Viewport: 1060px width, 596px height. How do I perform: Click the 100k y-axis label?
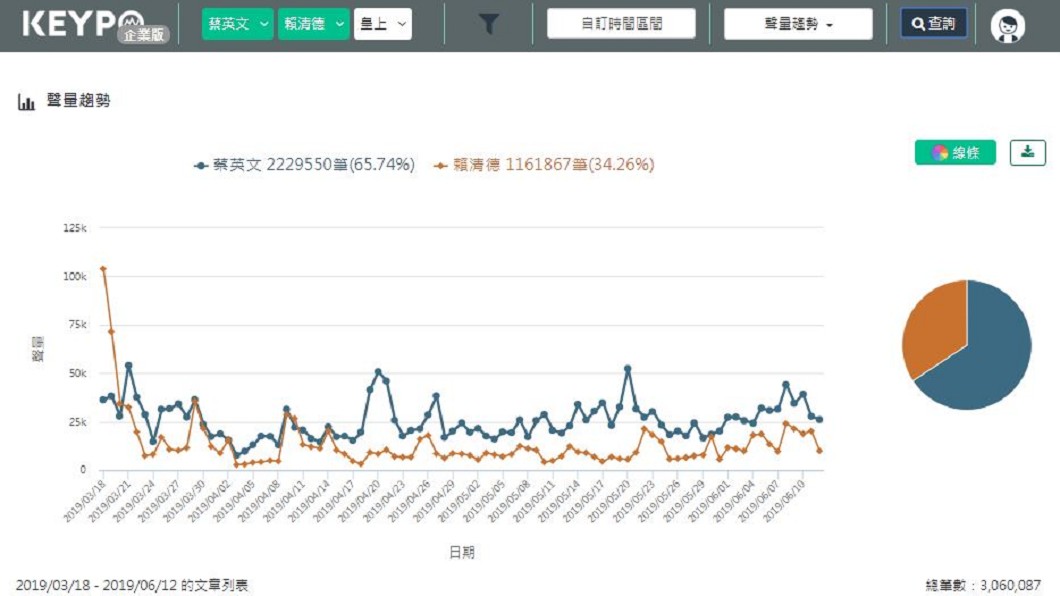(75, 276)
